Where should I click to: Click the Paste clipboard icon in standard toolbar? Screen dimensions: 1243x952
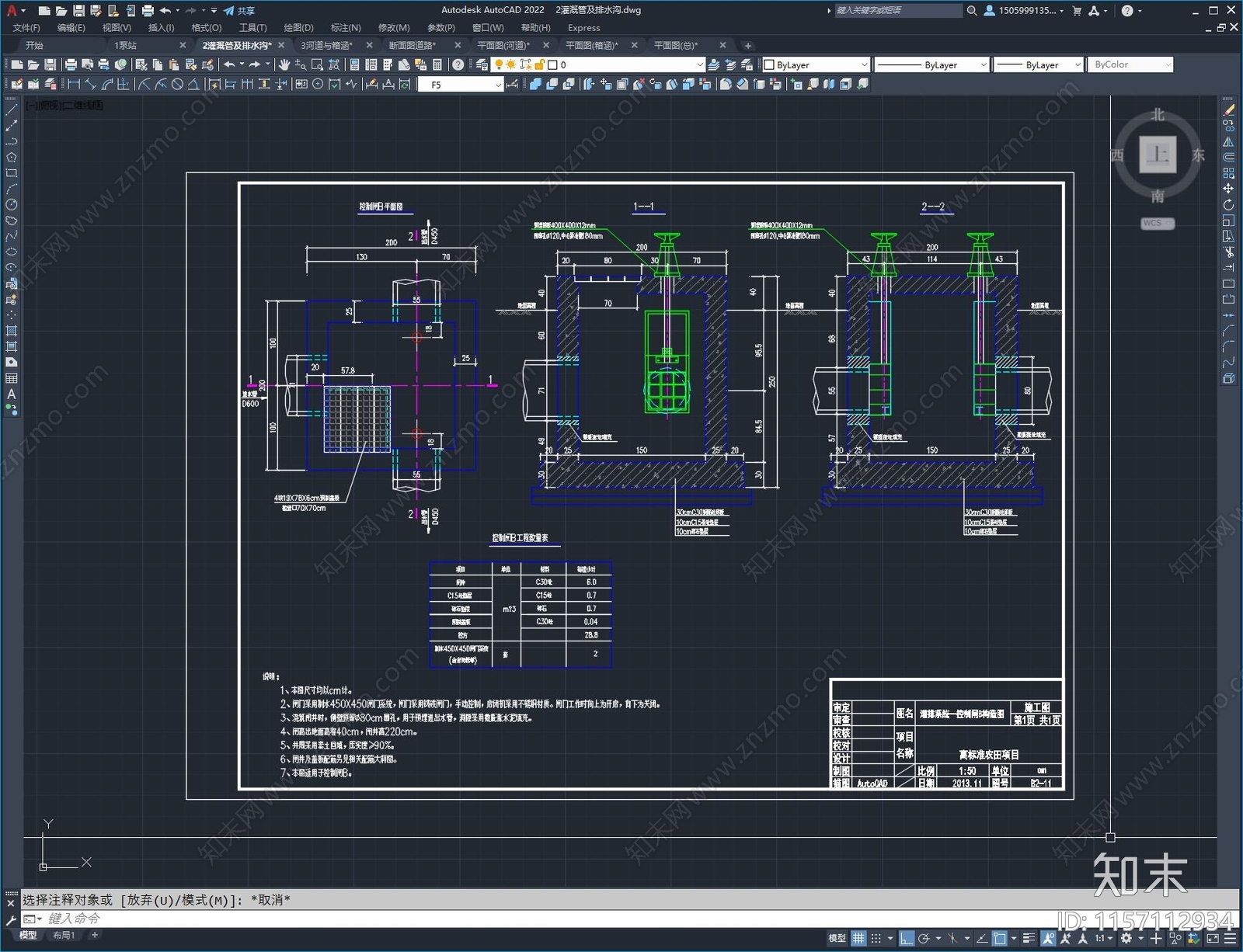click(x=175, y=64)
